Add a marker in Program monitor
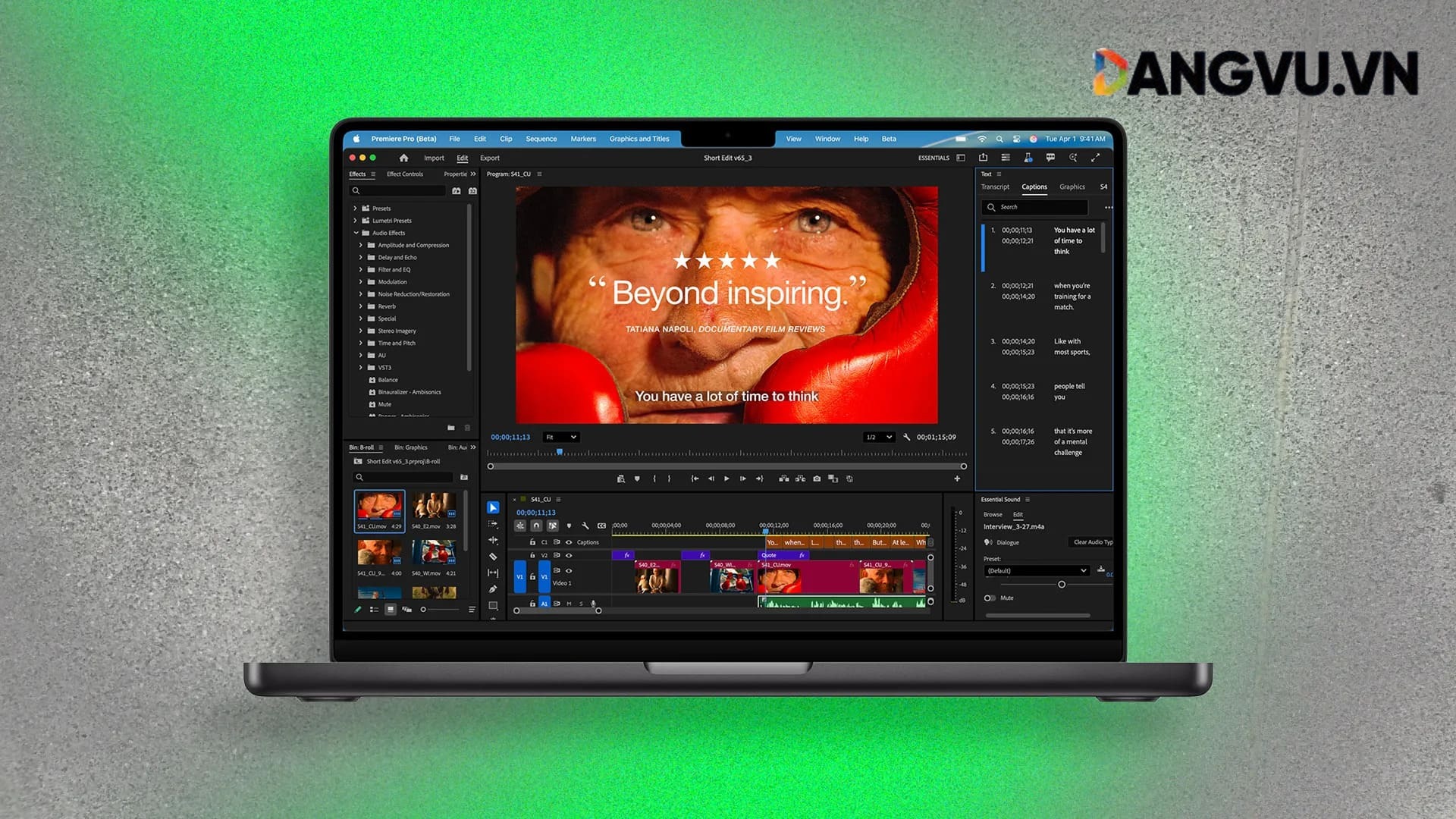The width and height of the screenshot is (1456, 819). click(637, 479)
